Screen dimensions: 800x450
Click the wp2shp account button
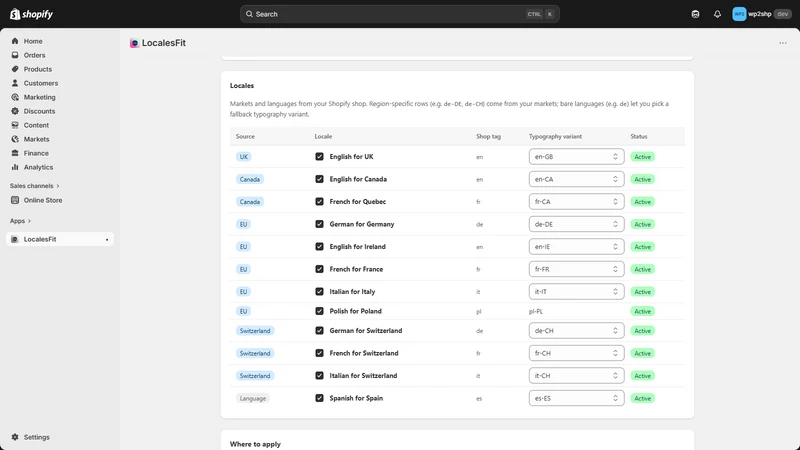pyautogui.click(x=761, y=14)
